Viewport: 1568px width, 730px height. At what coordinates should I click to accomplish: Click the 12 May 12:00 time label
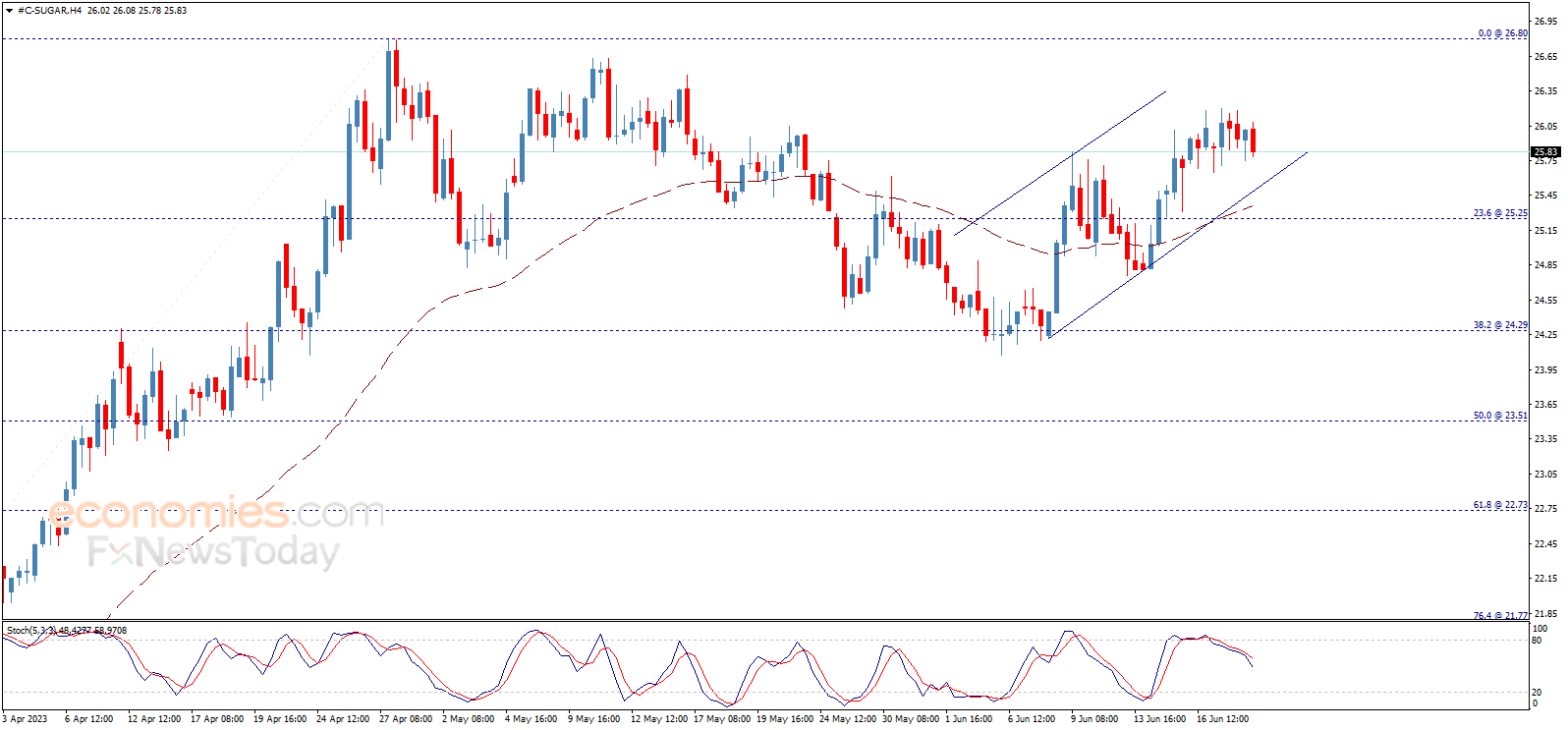coord(658,719)
